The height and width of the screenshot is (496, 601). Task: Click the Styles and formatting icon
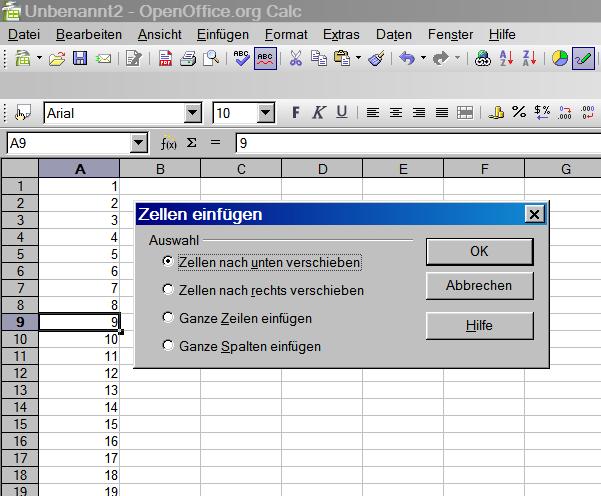click(x=23, y=113)
